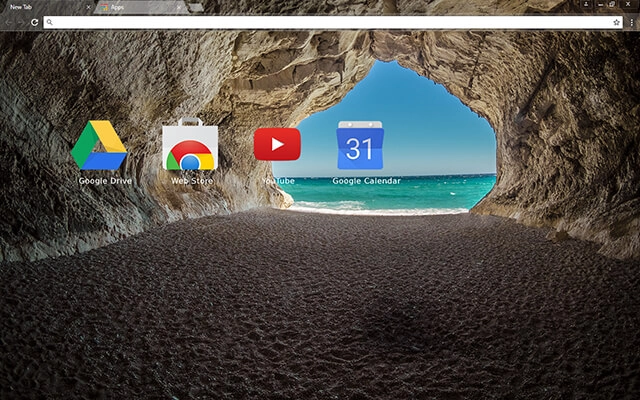Click the Google Drive label text

(105, 181)
